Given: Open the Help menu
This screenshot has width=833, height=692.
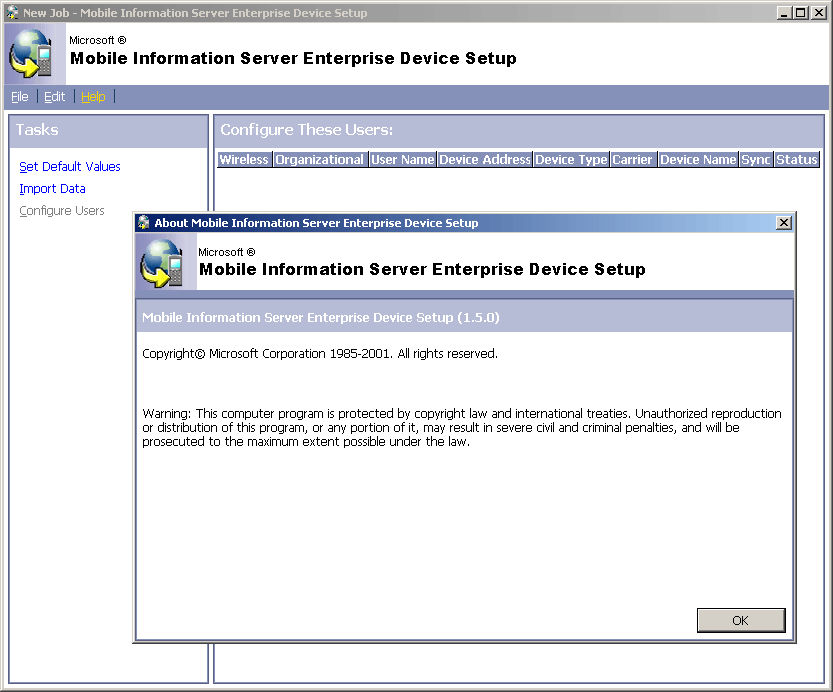Looking at the screenshot, I should click(x=93, y=97).
